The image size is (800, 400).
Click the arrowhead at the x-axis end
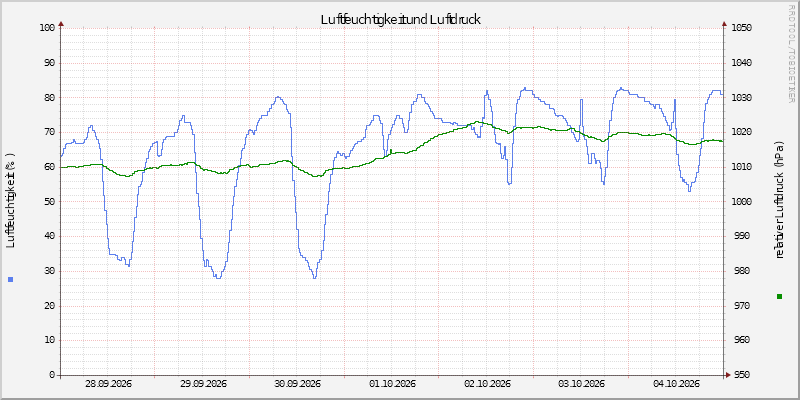click(728, 375)
